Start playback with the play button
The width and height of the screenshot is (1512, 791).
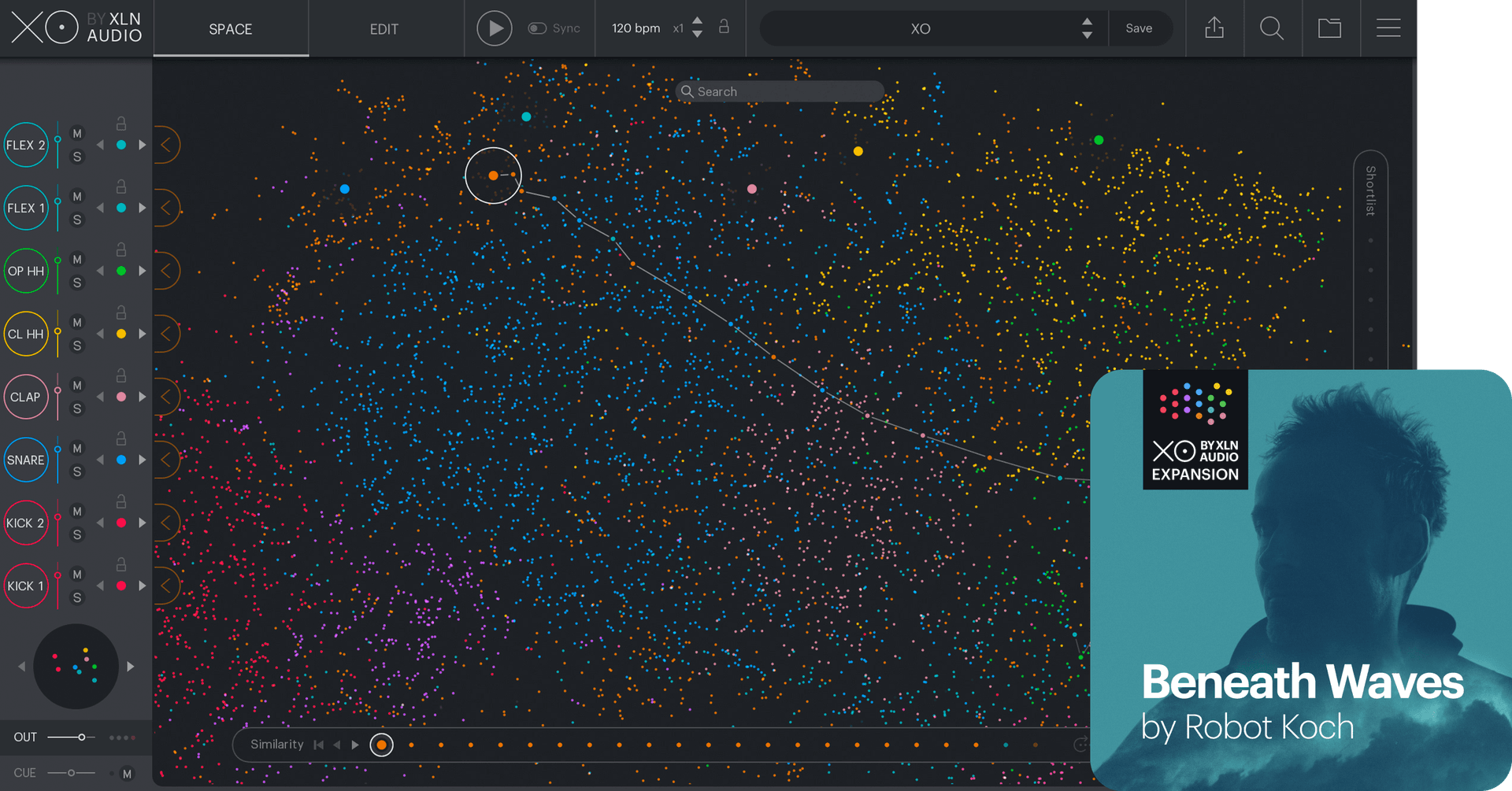tap(495, 28)
